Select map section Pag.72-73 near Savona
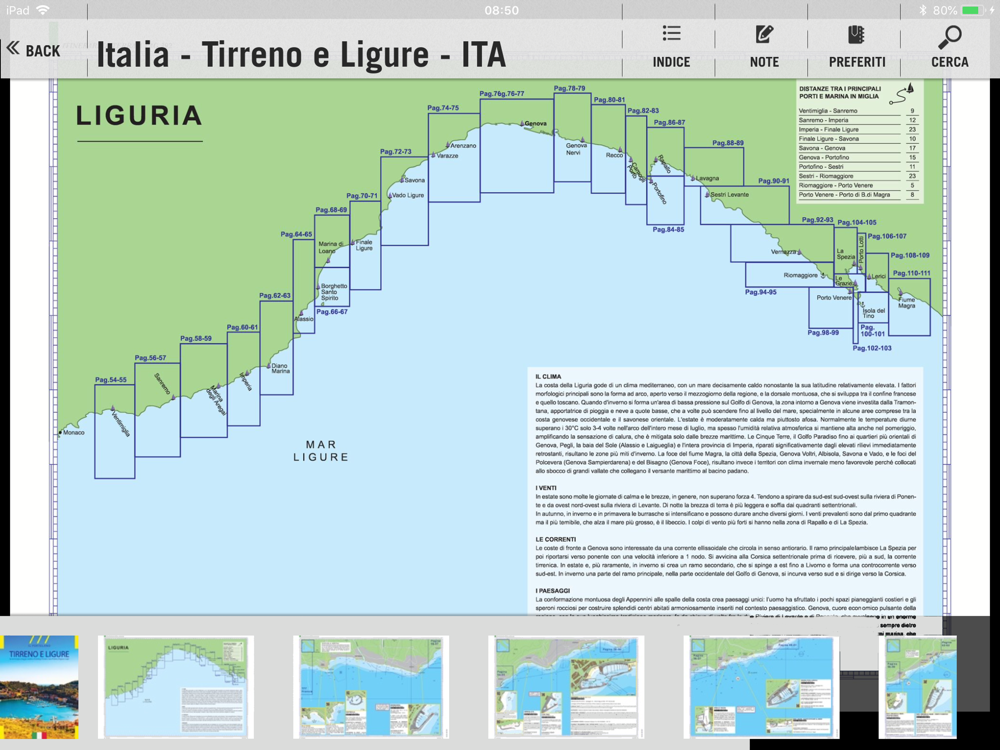The width and height of the screenshot is (1000, 750). 404,201
